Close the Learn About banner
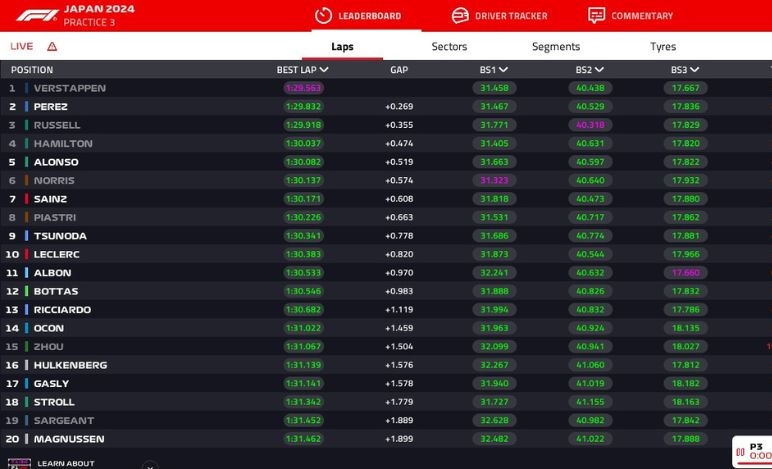The image size is (772, 469). click(x=149, y=465)
